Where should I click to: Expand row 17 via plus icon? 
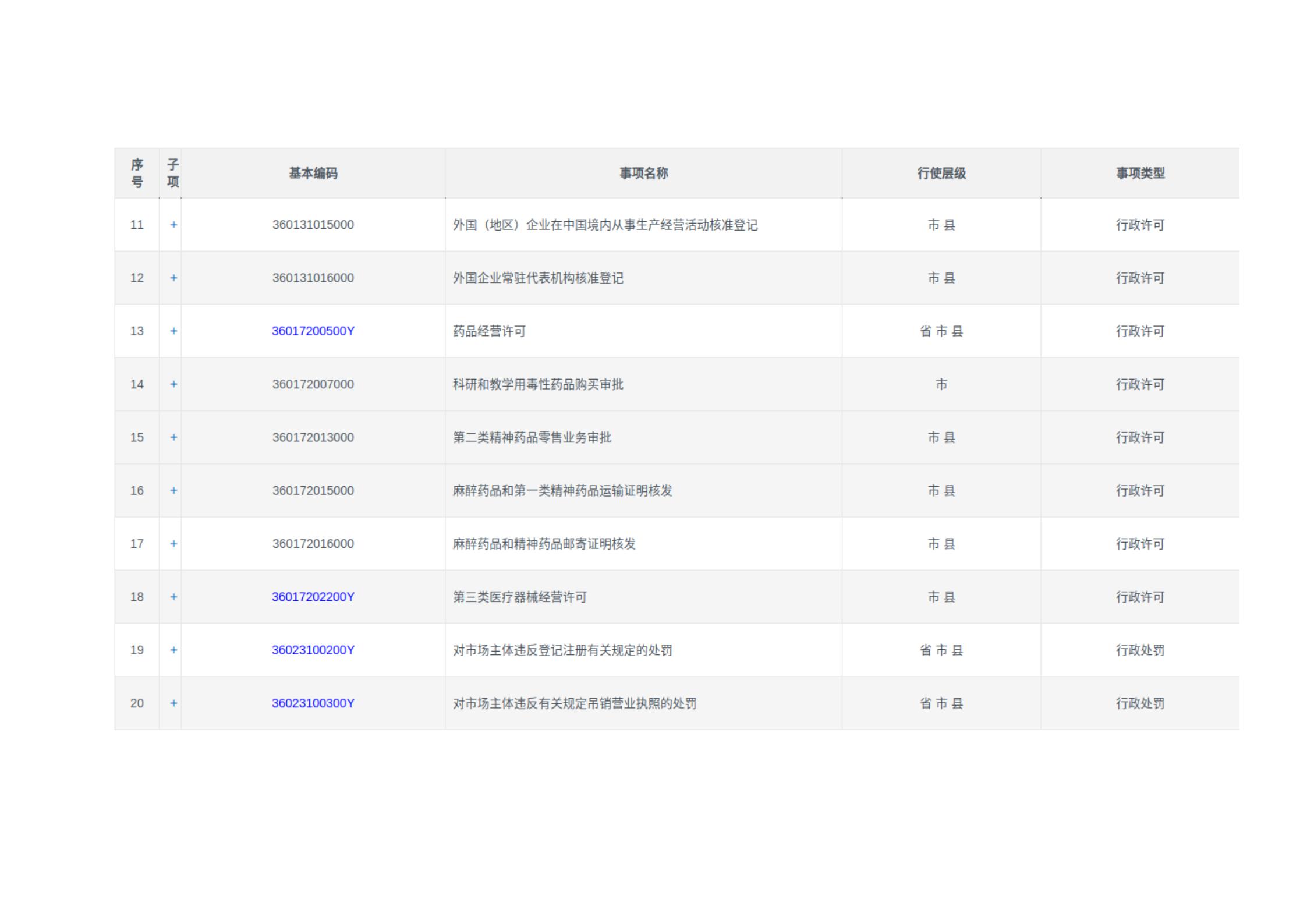pos(173,544)
